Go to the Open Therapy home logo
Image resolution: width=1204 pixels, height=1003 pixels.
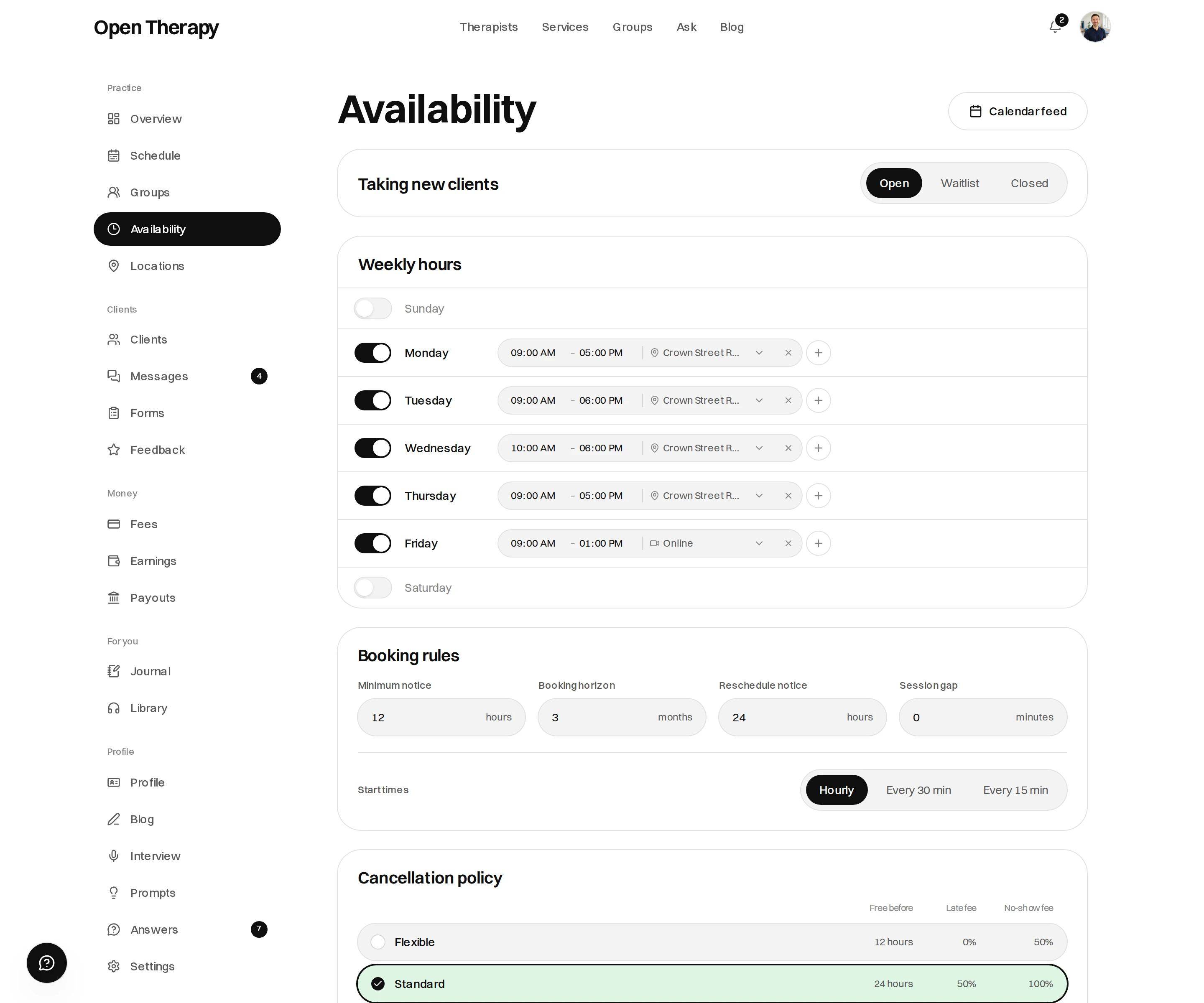tap(156, 28)
